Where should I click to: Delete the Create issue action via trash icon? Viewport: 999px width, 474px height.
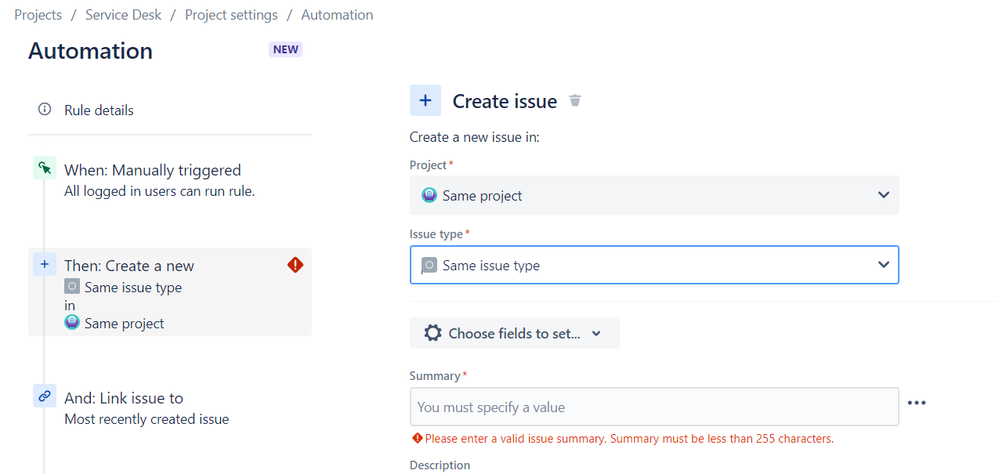pyautogui.click(x=575, y=101)
